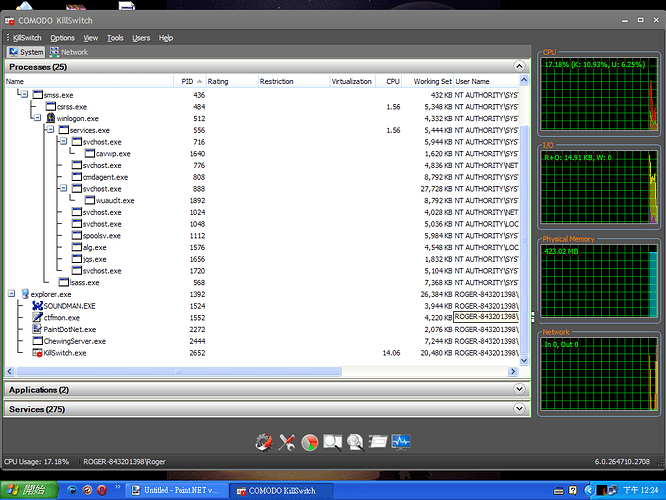
Task: Expand the Applications panel
Action: [519, 389]
